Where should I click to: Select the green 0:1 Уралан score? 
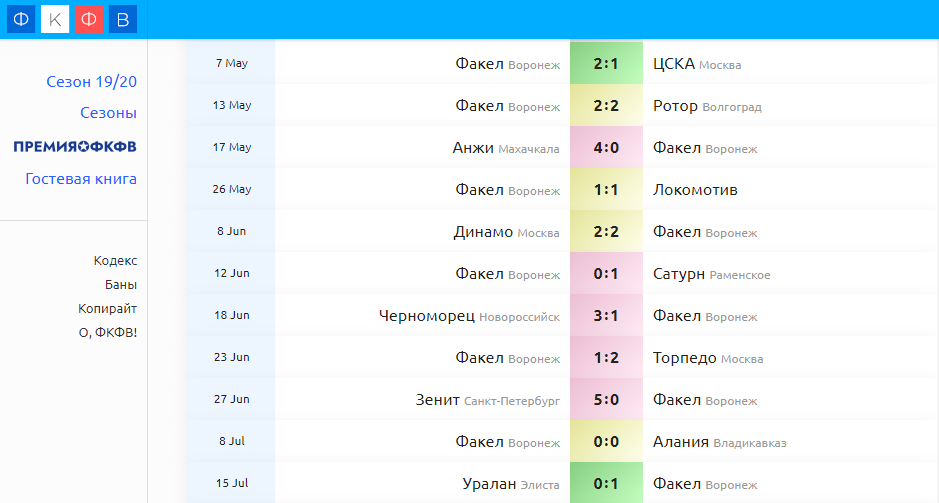(x=605, y=484)
